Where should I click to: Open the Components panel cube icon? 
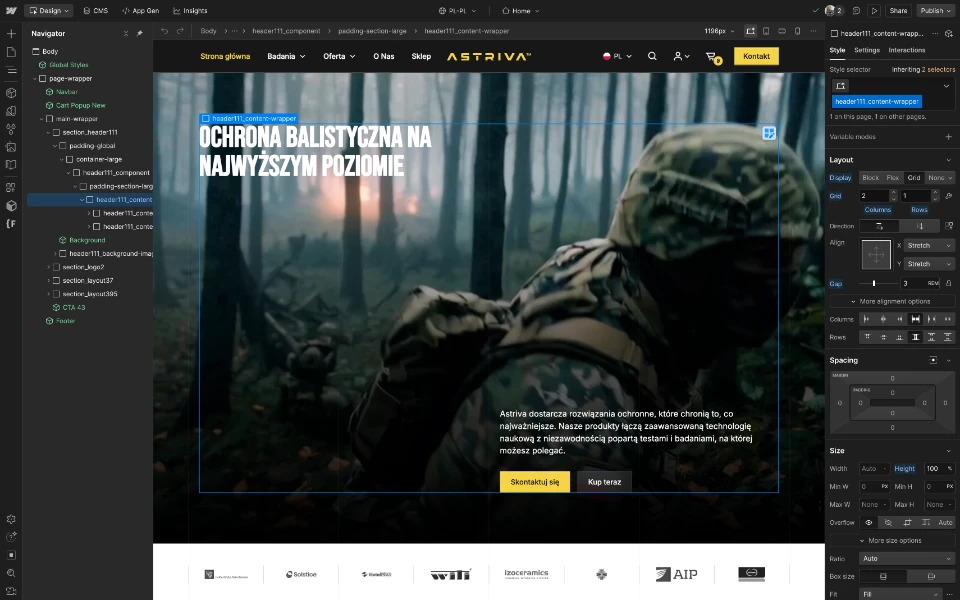[11, 93]
